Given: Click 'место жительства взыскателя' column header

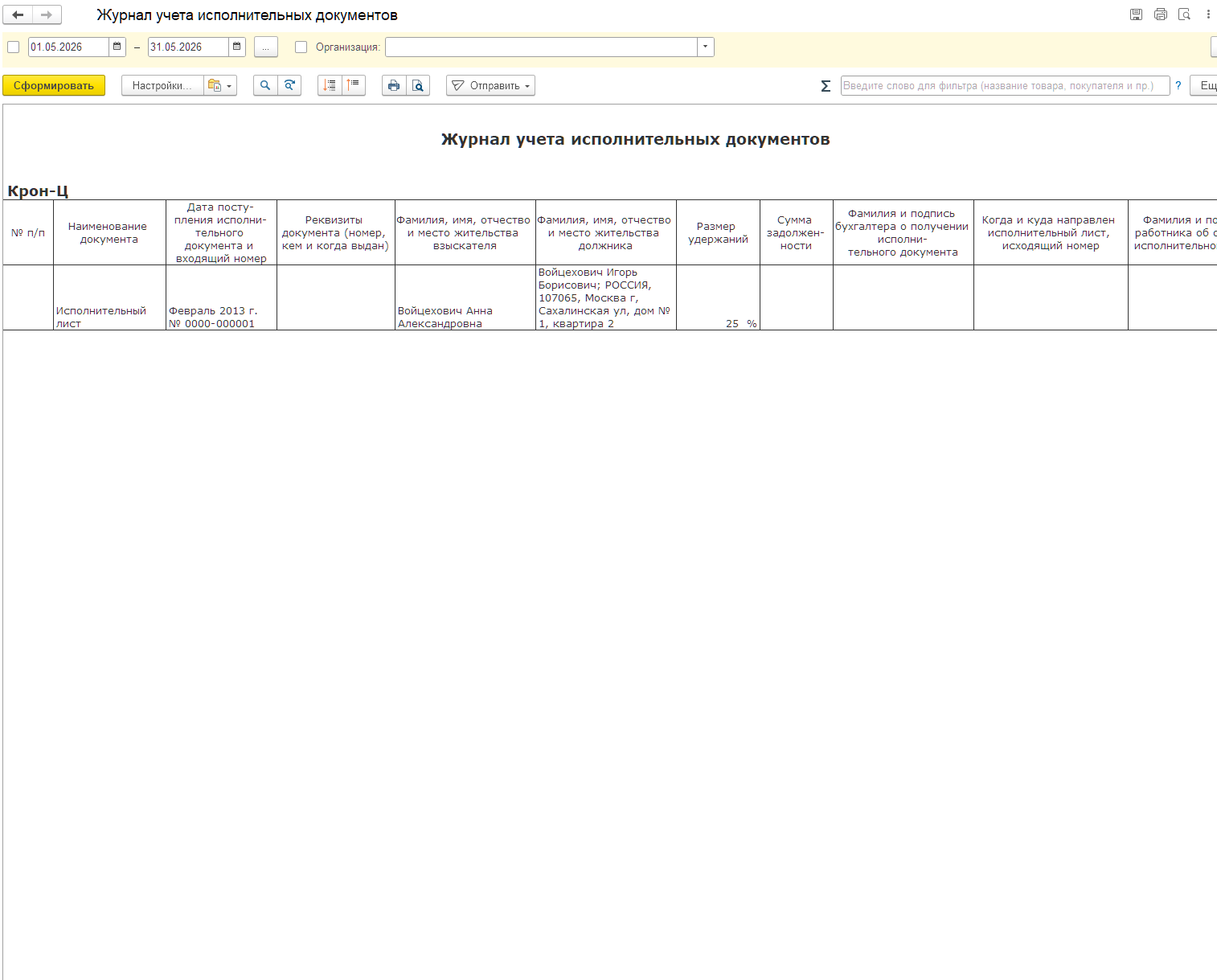Looking at the screenshot, I should 465,232.
